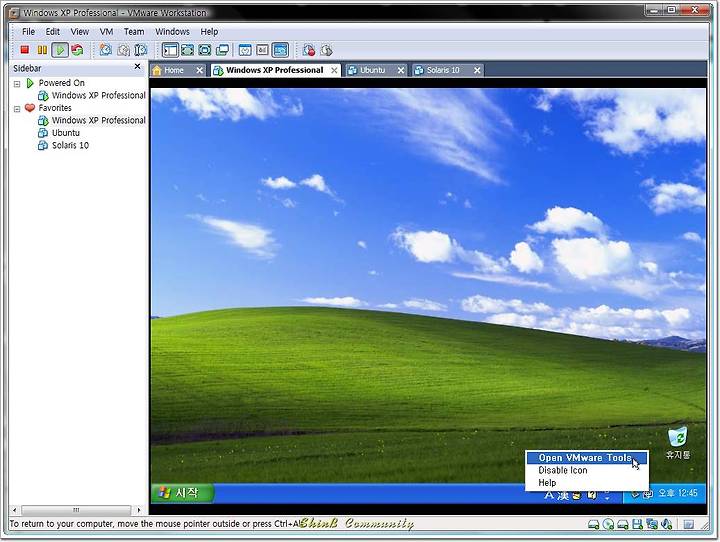Toggle the sidebar visibility toolbar button
The width and height of the screenshot is (720, 542).
170,50
